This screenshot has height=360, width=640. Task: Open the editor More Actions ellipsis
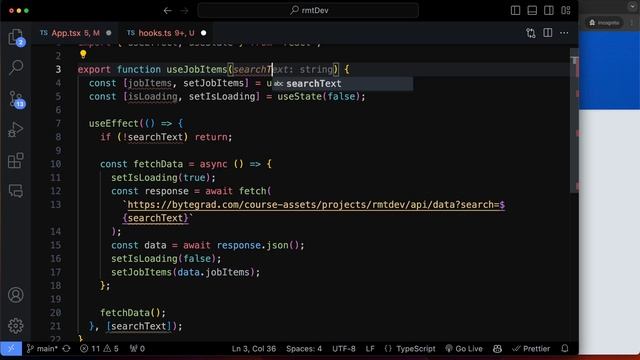564,33
